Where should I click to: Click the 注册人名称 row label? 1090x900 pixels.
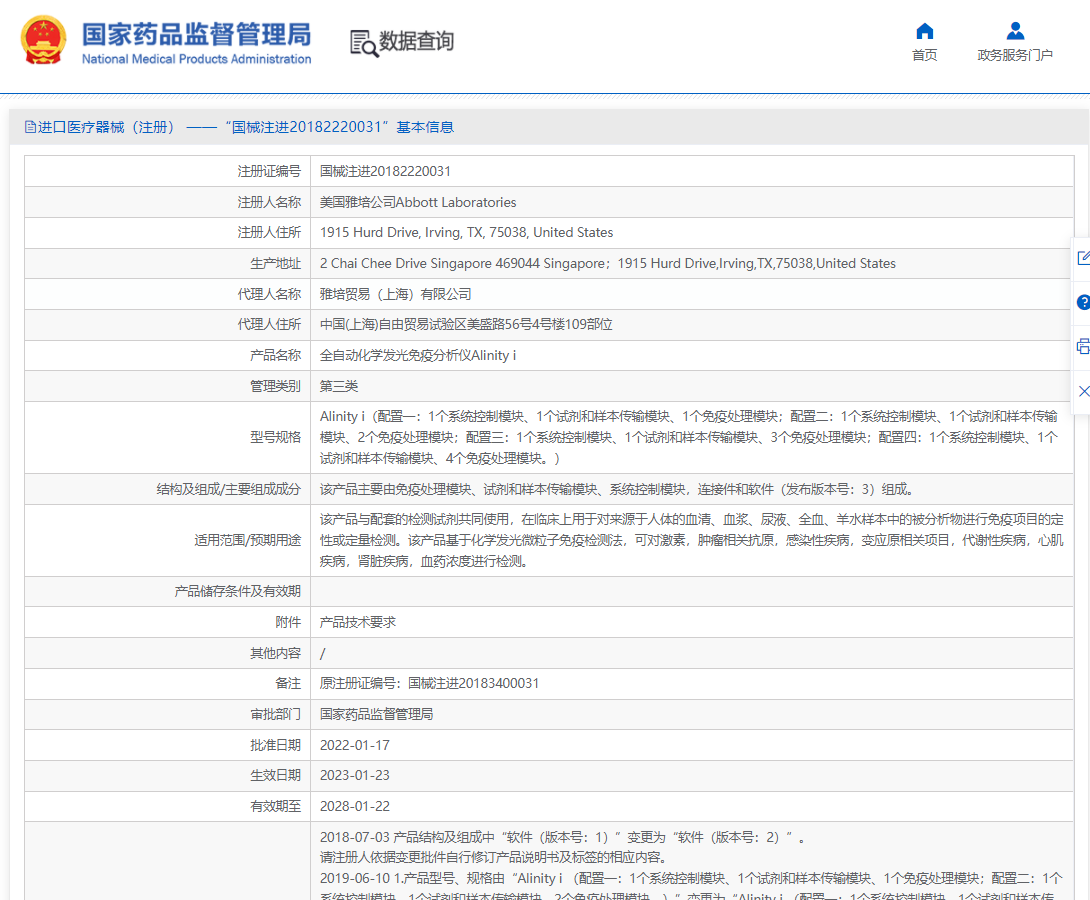tap(269, 202)
